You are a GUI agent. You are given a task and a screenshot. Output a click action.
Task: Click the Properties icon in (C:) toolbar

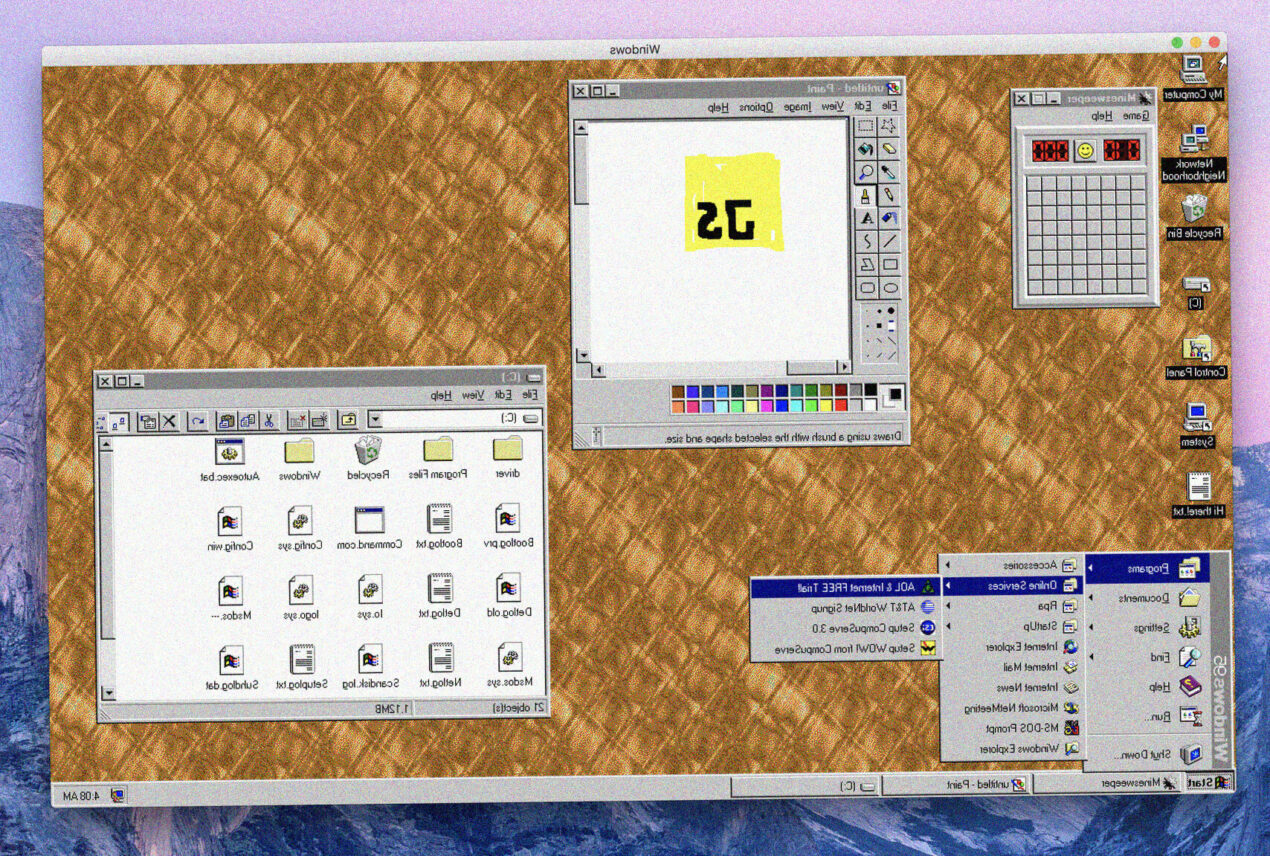[x=148, y=421]
